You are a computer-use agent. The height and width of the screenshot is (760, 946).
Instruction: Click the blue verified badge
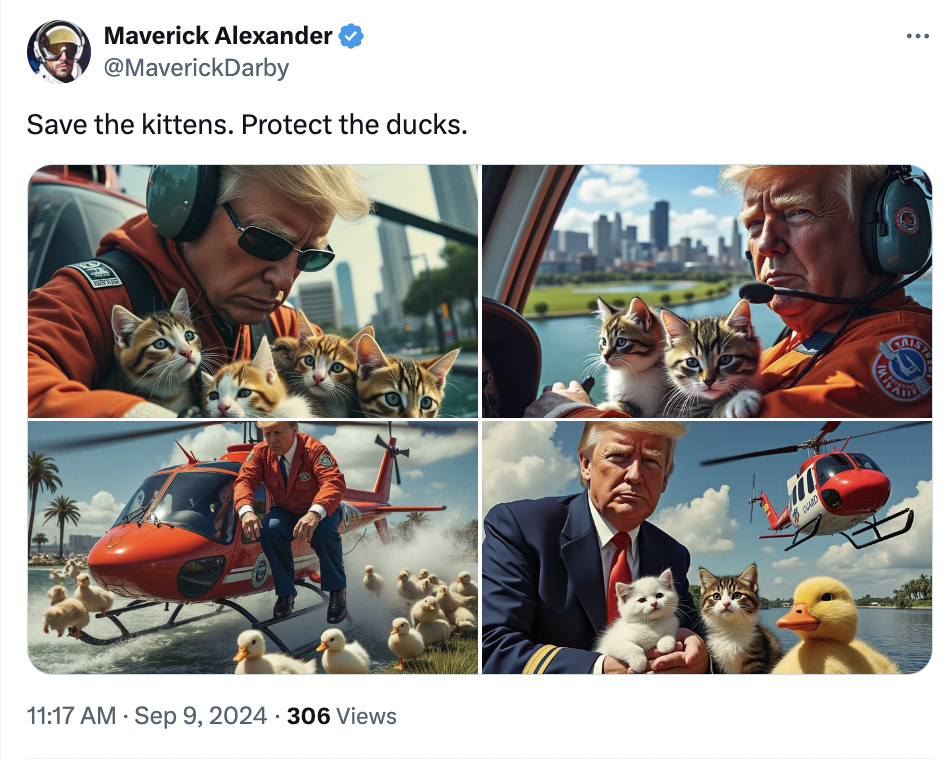[350, 37]
